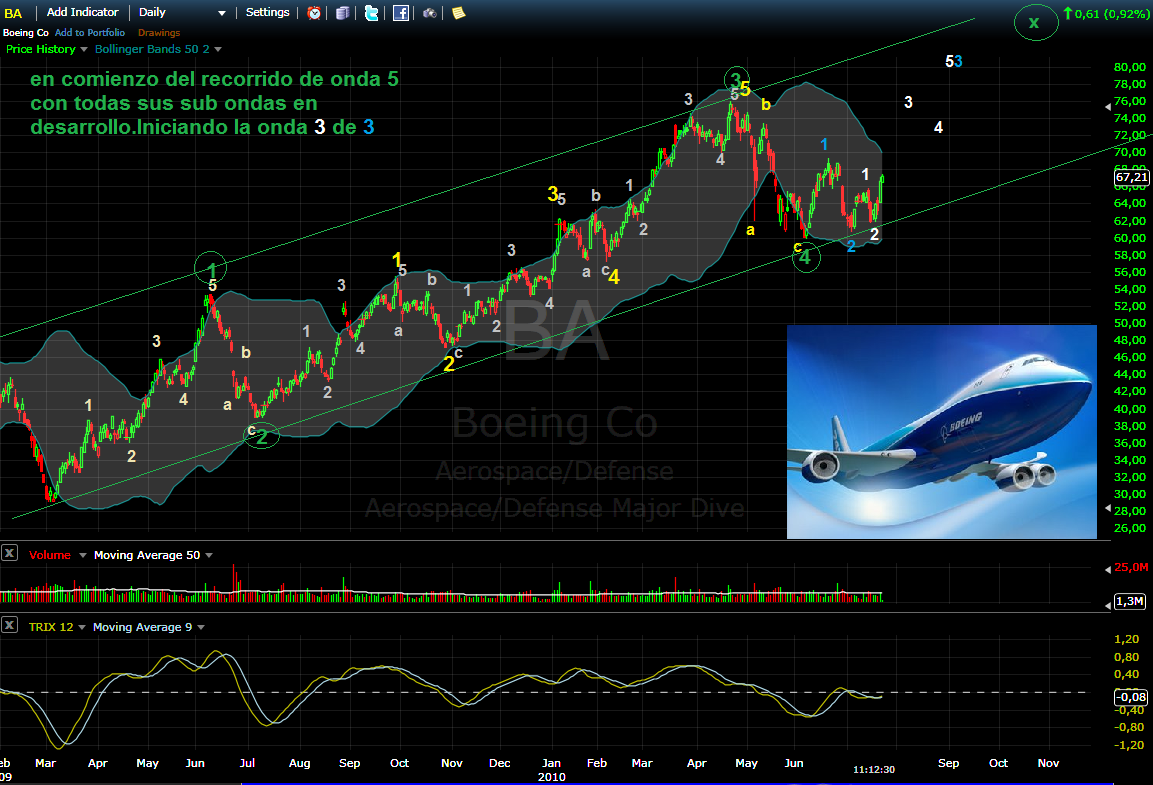1153x785 pixels.
Task: Click the -0,08 TRIX value tag
Action: tap(1132, 696)
